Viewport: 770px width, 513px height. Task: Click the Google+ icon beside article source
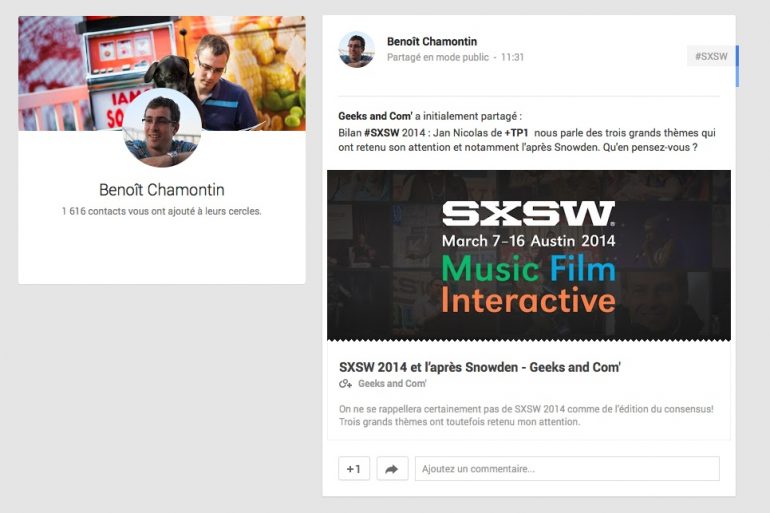click(x=346, y=384)
